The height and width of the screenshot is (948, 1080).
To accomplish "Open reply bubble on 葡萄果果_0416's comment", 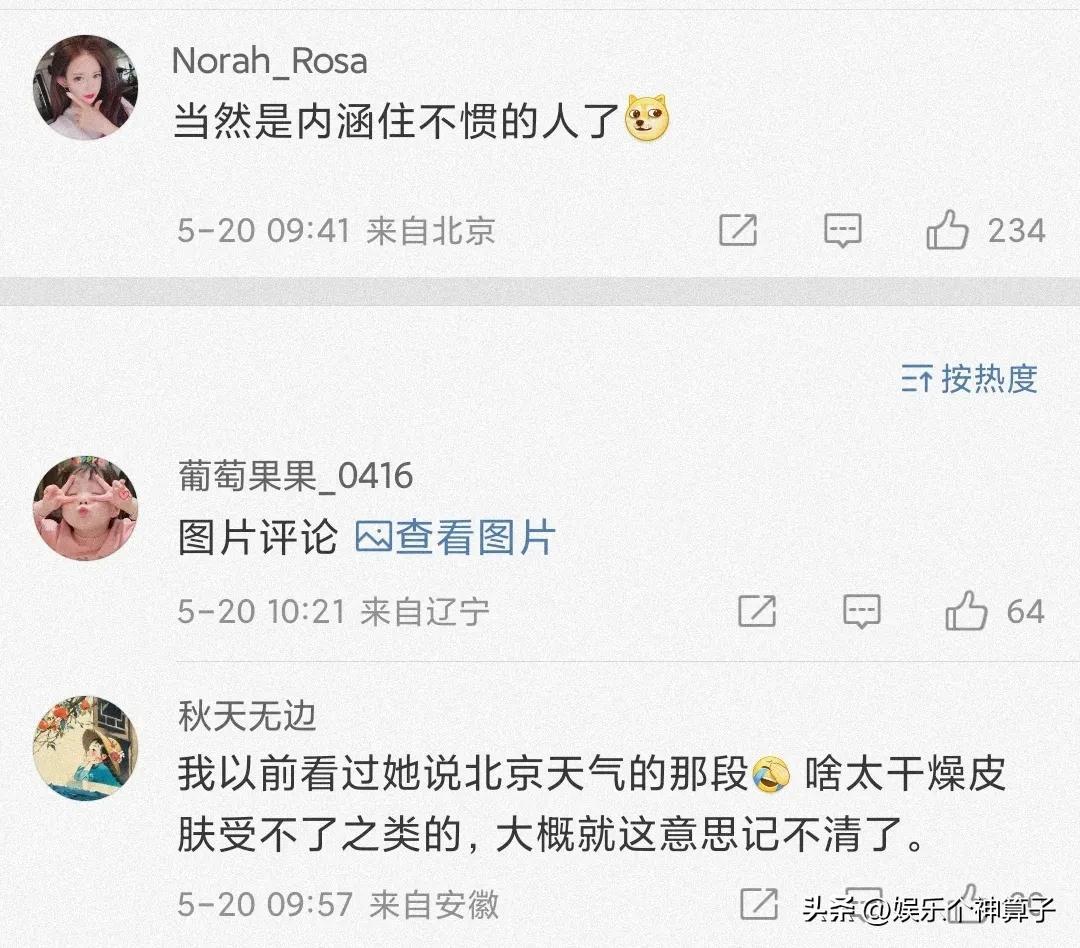I will [x=861, y=611].
